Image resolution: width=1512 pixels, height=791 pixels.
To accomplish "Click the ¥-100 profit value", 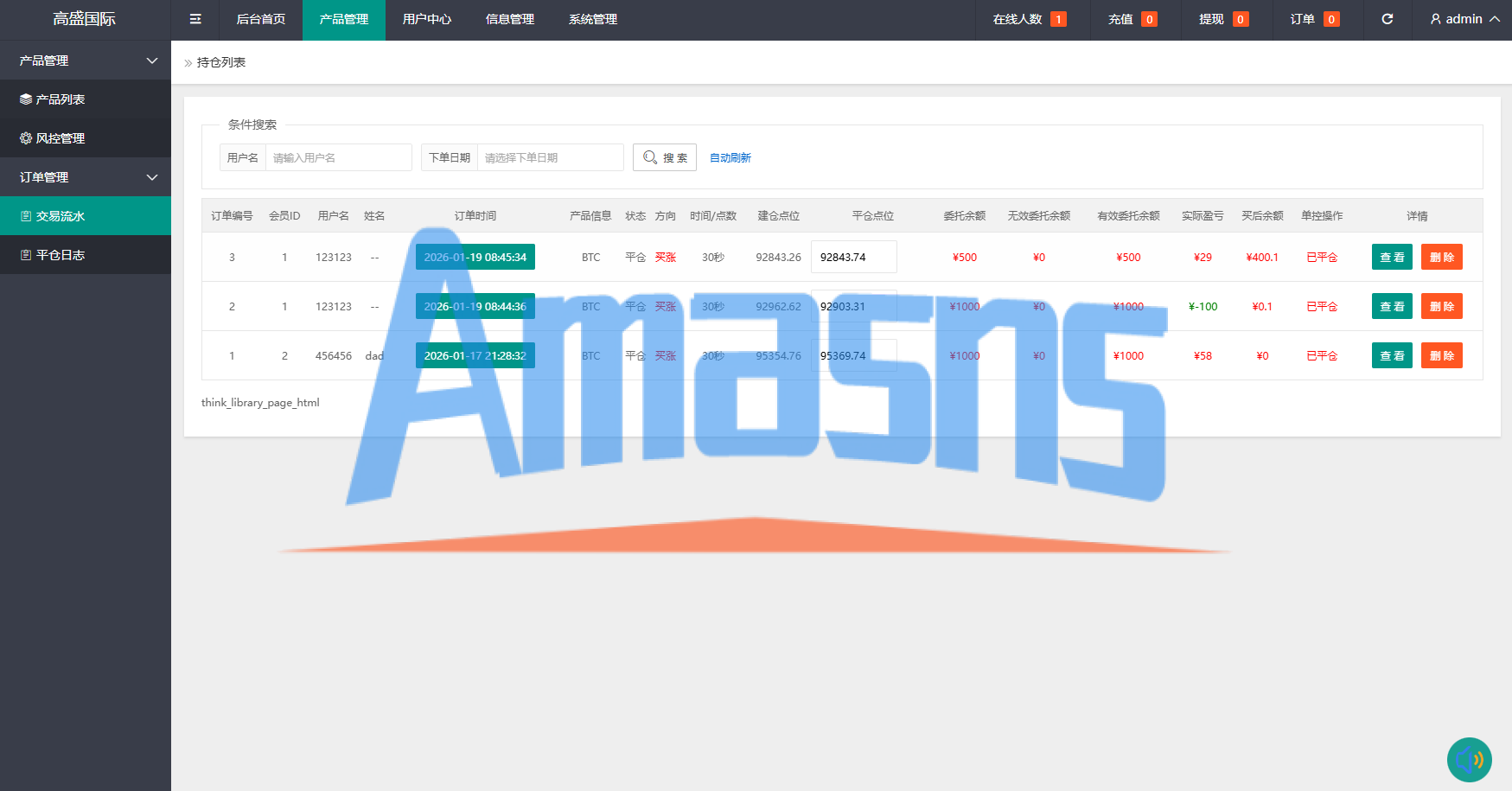I will tap(1203, 307).
